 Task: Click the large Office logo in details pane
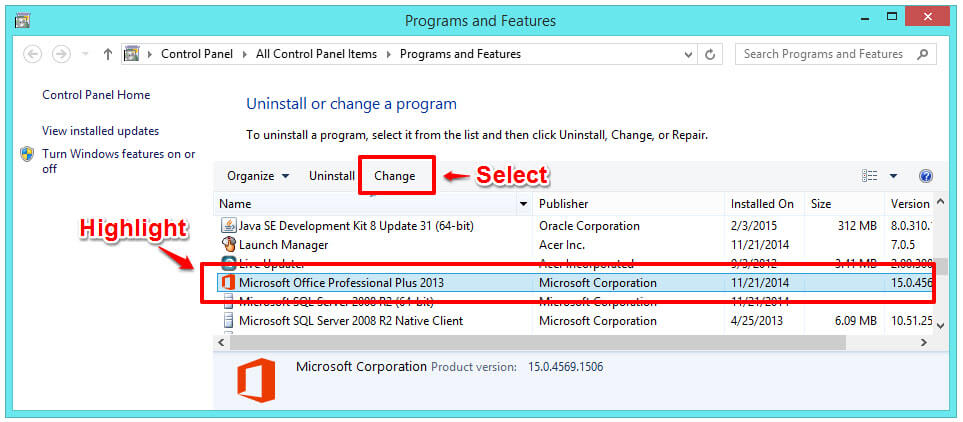(x=255, y=381)
